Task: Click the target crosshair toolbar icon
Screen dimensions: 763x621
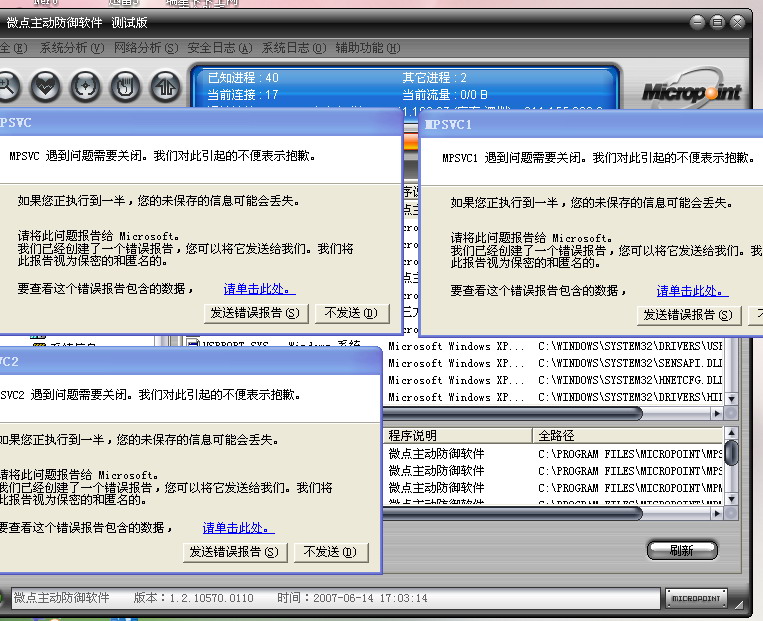Action: (86, 87)
